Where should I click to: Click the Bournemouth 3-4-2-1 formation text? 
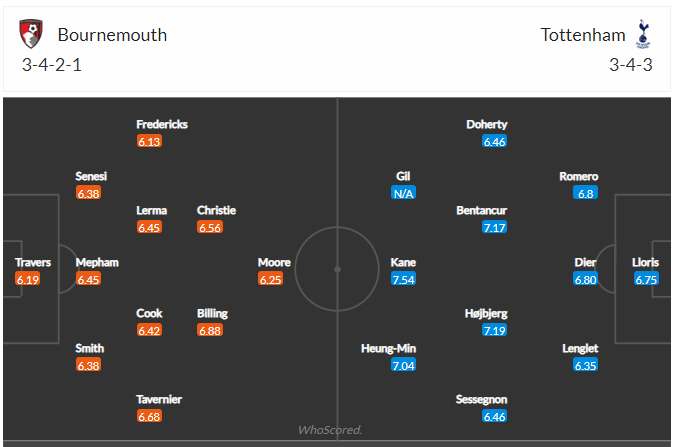click(x=52, y=65)
